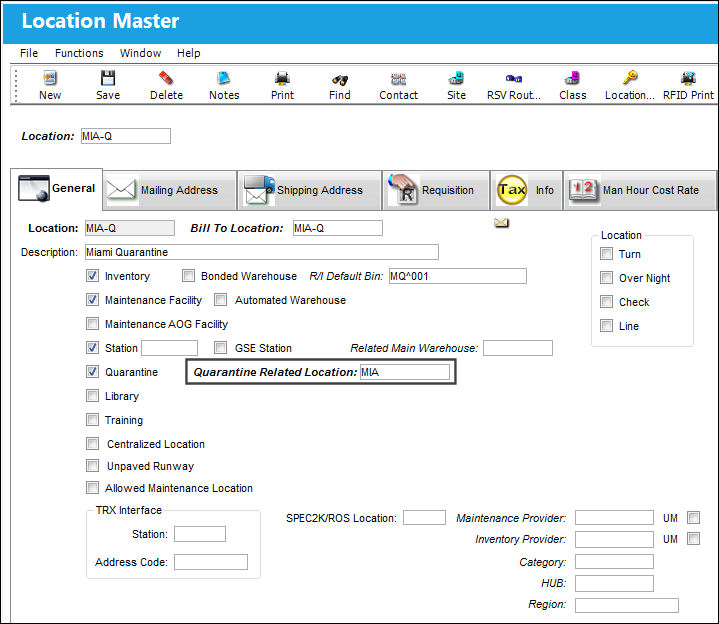Click the Find binoculars icon
The width and height of the screenshot is (719, 624).
coord(340,79)
